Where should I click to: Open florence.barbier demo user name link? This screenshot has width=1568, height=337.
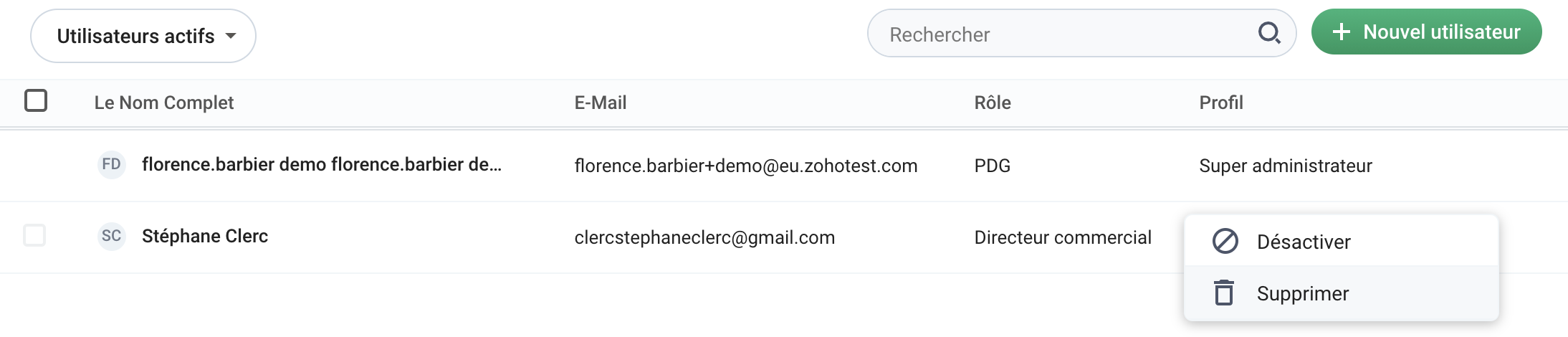(x=321, y=164)
